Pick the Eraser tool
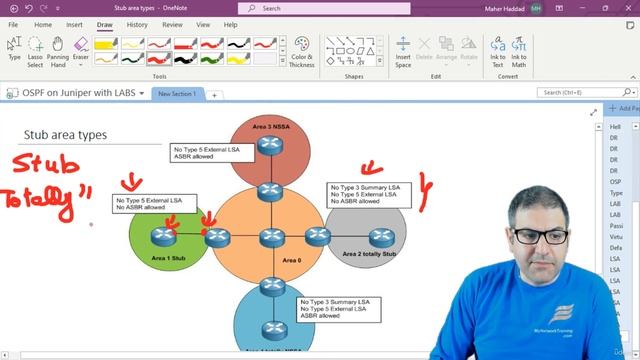Viewport: 640px width, 360px height. coord(80,48)
